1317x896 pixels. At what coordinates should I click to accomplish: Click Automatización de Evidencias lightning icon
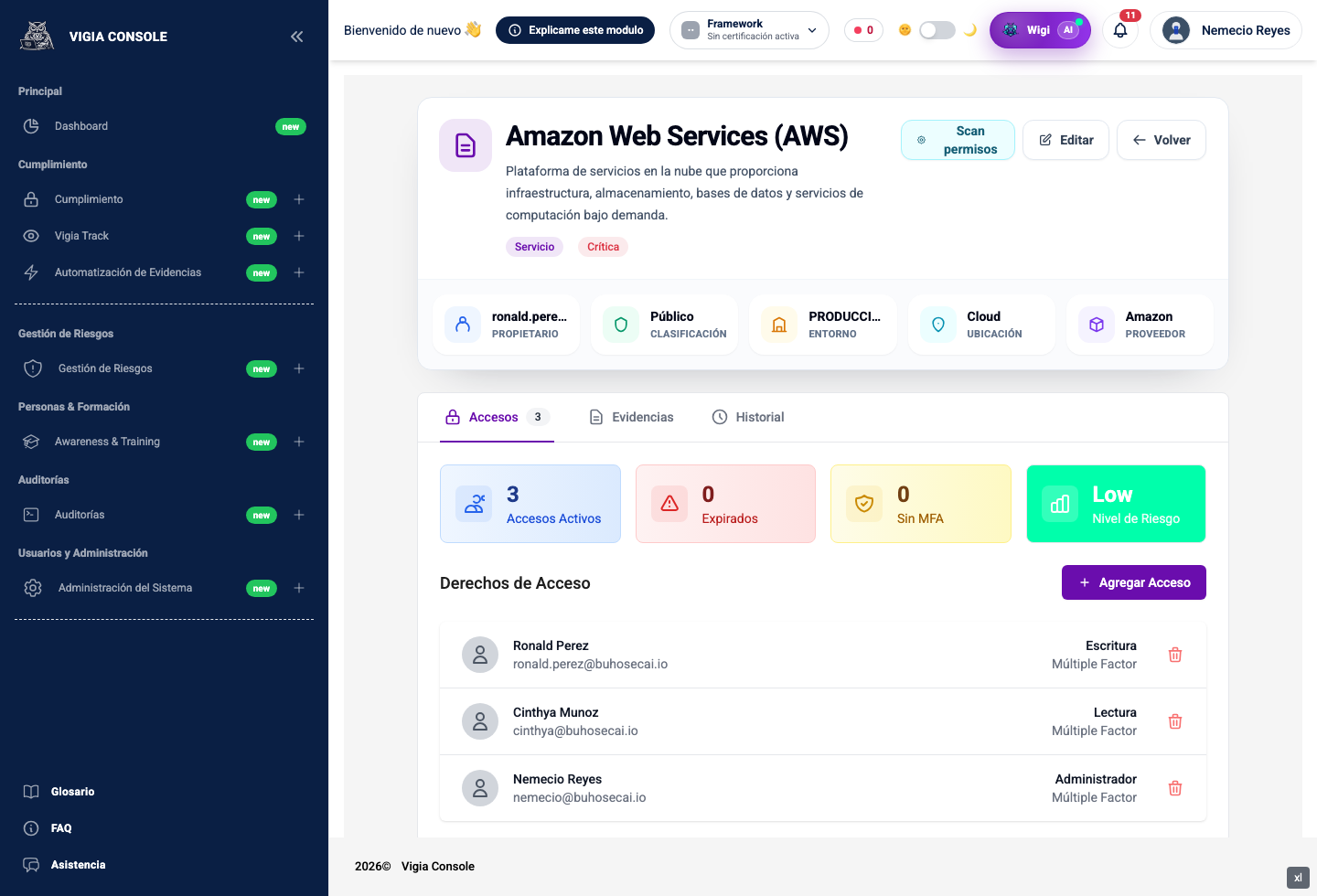pyautogui.click(x=31, y=272)
